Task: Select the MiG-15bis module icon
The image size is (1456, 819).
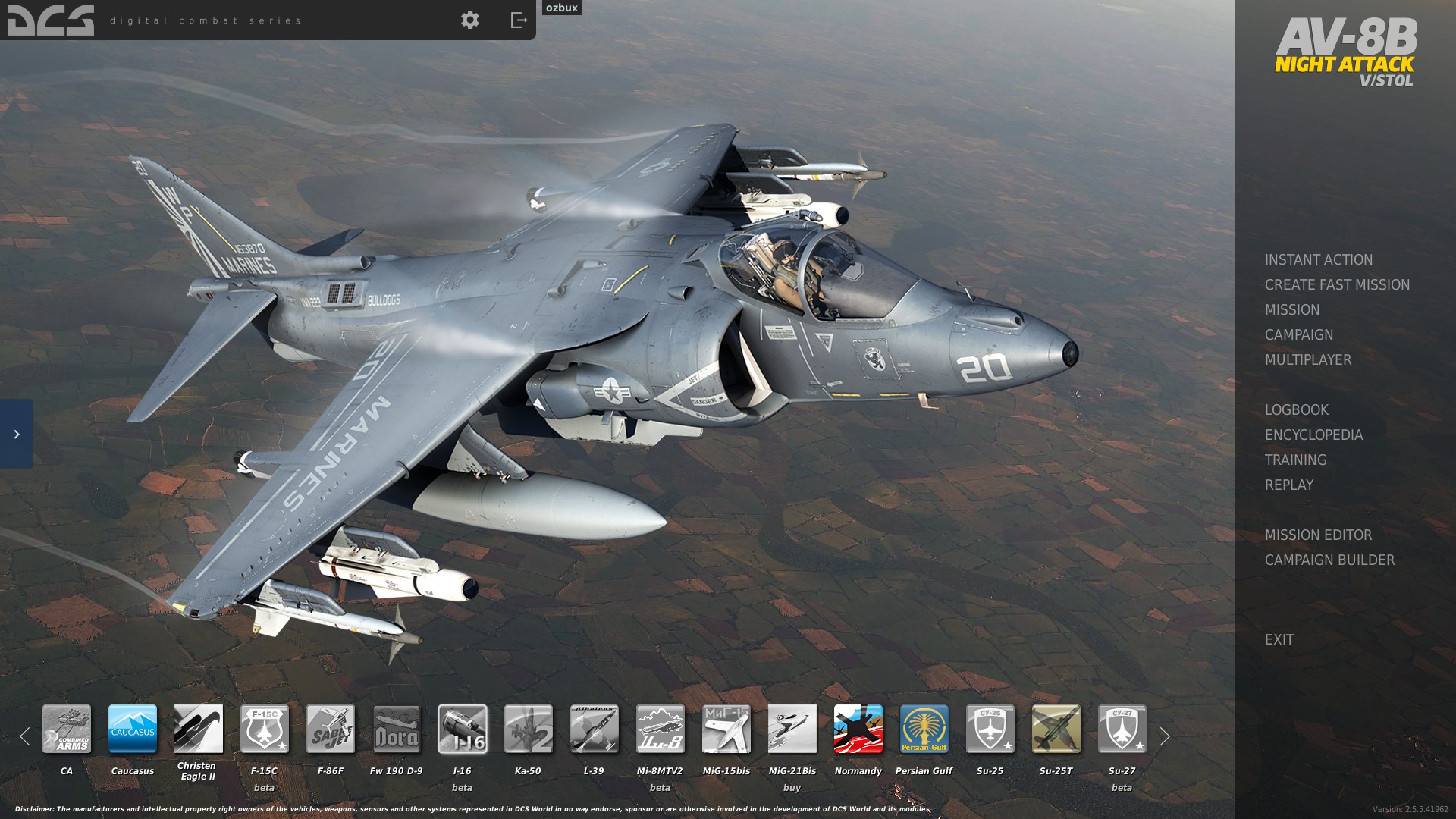Action: click(x=726, y=729)
